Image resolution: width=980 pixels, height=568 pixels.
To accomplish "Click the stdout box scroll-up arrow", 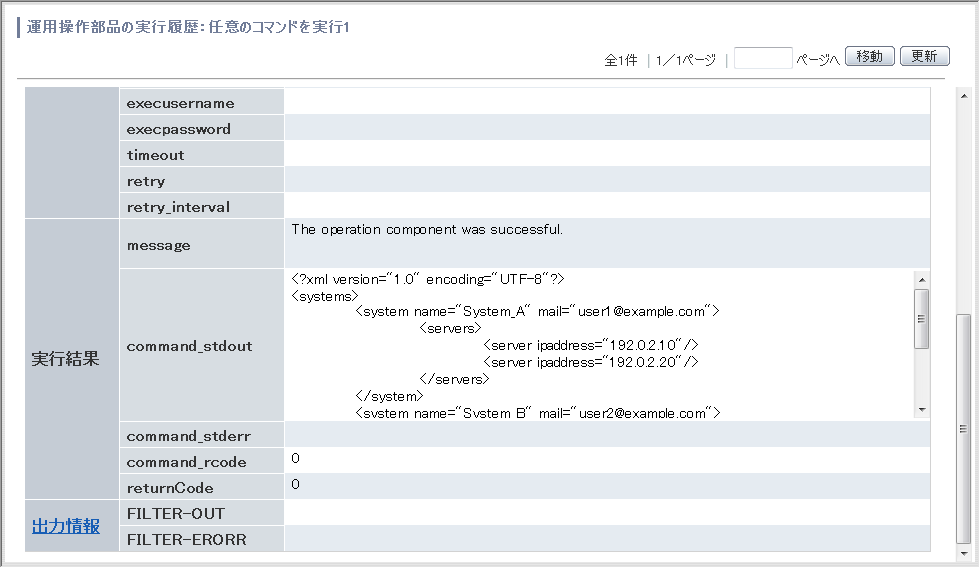I will tap(922, 280).
